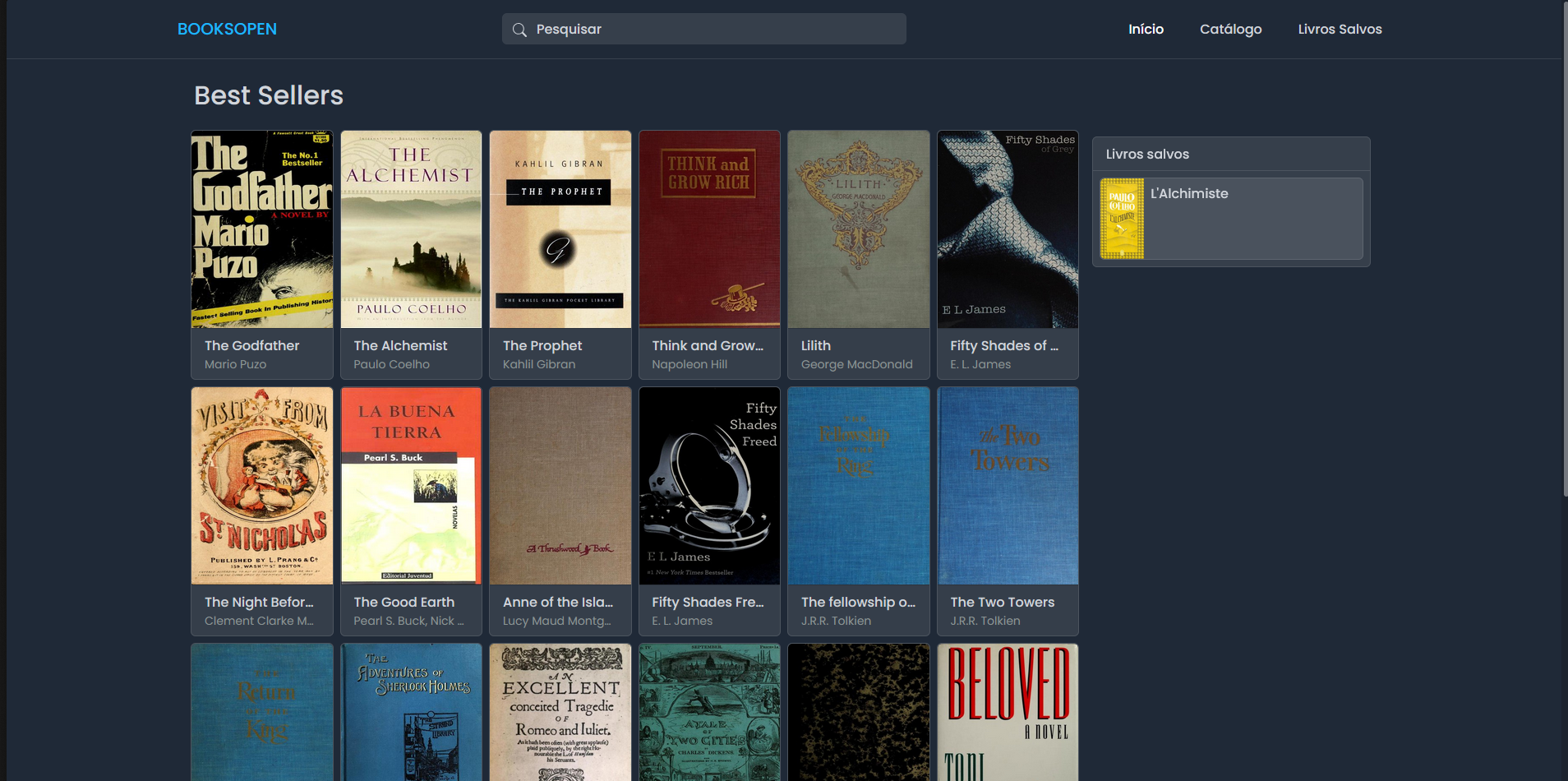Click the Livros salvos panel header
1568x781 pixels.
(x=1231, y=155)
